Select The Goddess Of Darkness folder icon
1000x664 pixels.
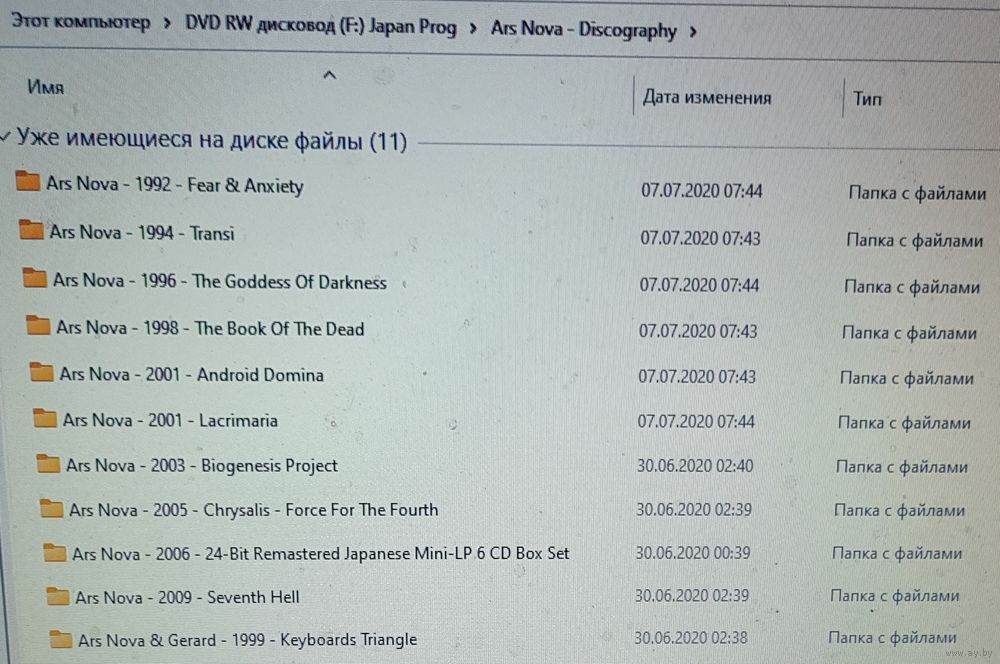click(34, 277)
